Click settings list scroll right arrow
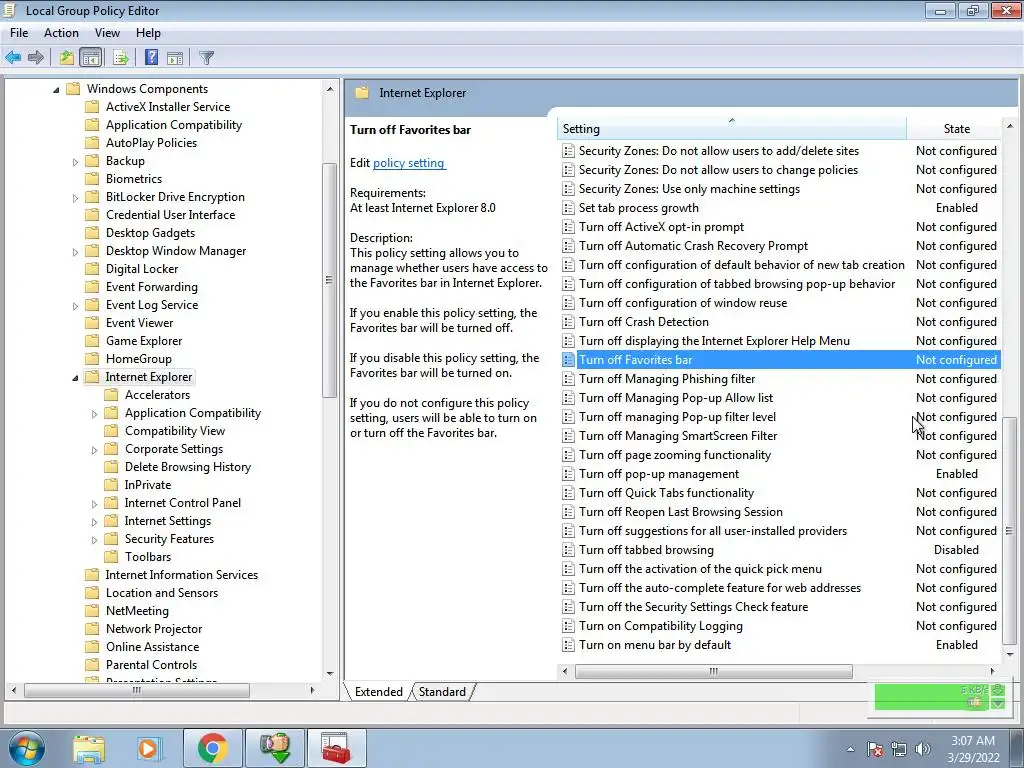Viewport: 1024px width, 768px height. (x=993, y=671)
